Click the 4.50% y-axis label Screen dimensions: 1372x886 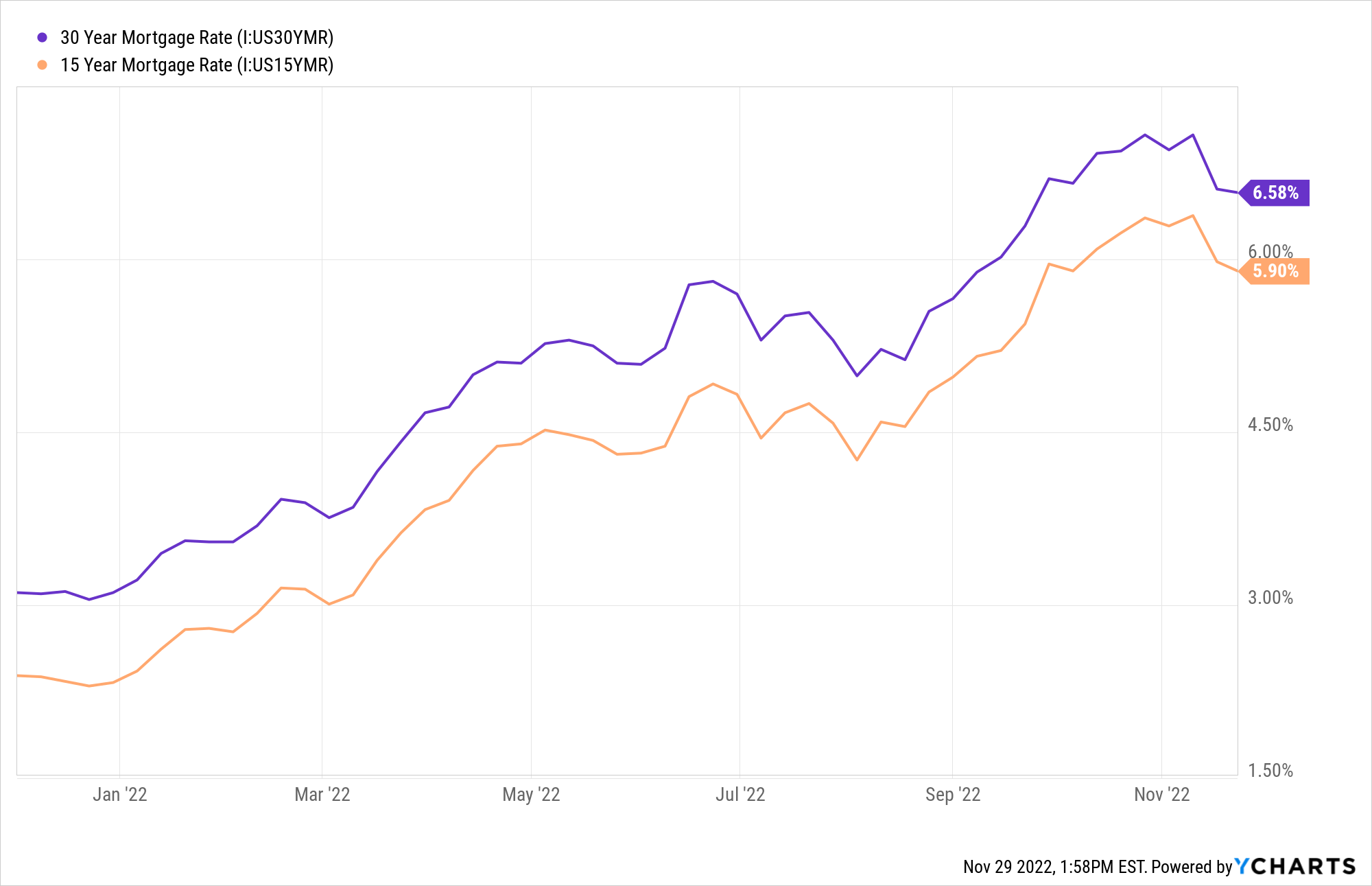[1270, 425]
